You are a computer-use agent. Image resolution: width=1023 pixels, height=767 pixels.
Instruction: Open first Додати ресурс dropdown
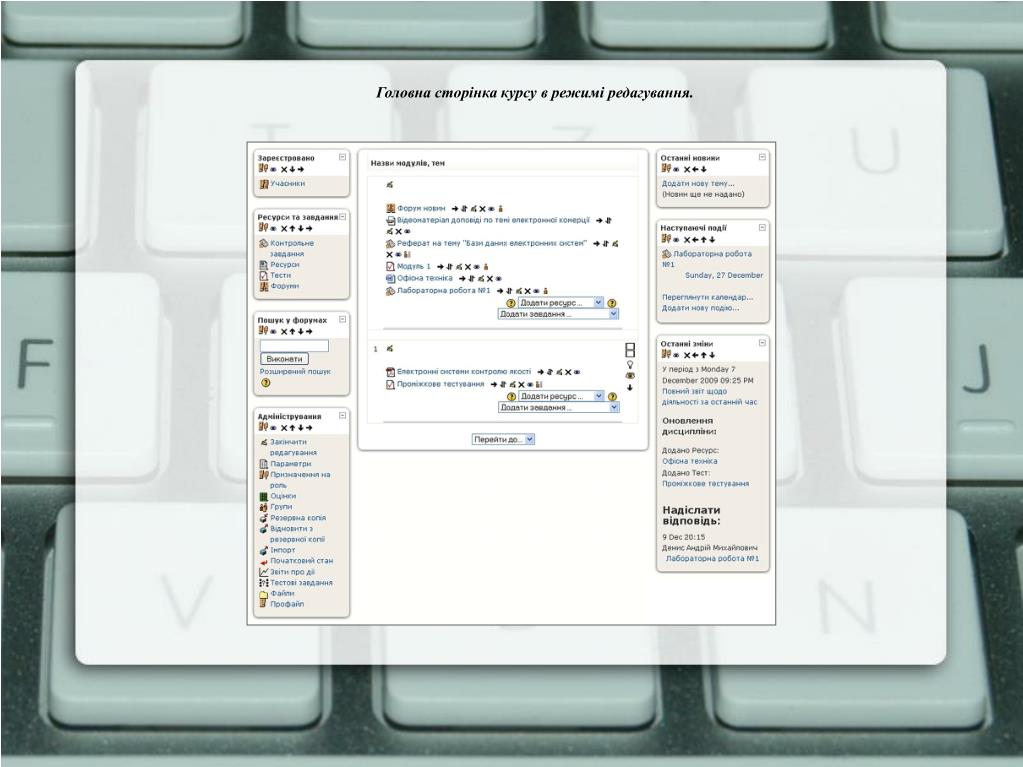561,303
